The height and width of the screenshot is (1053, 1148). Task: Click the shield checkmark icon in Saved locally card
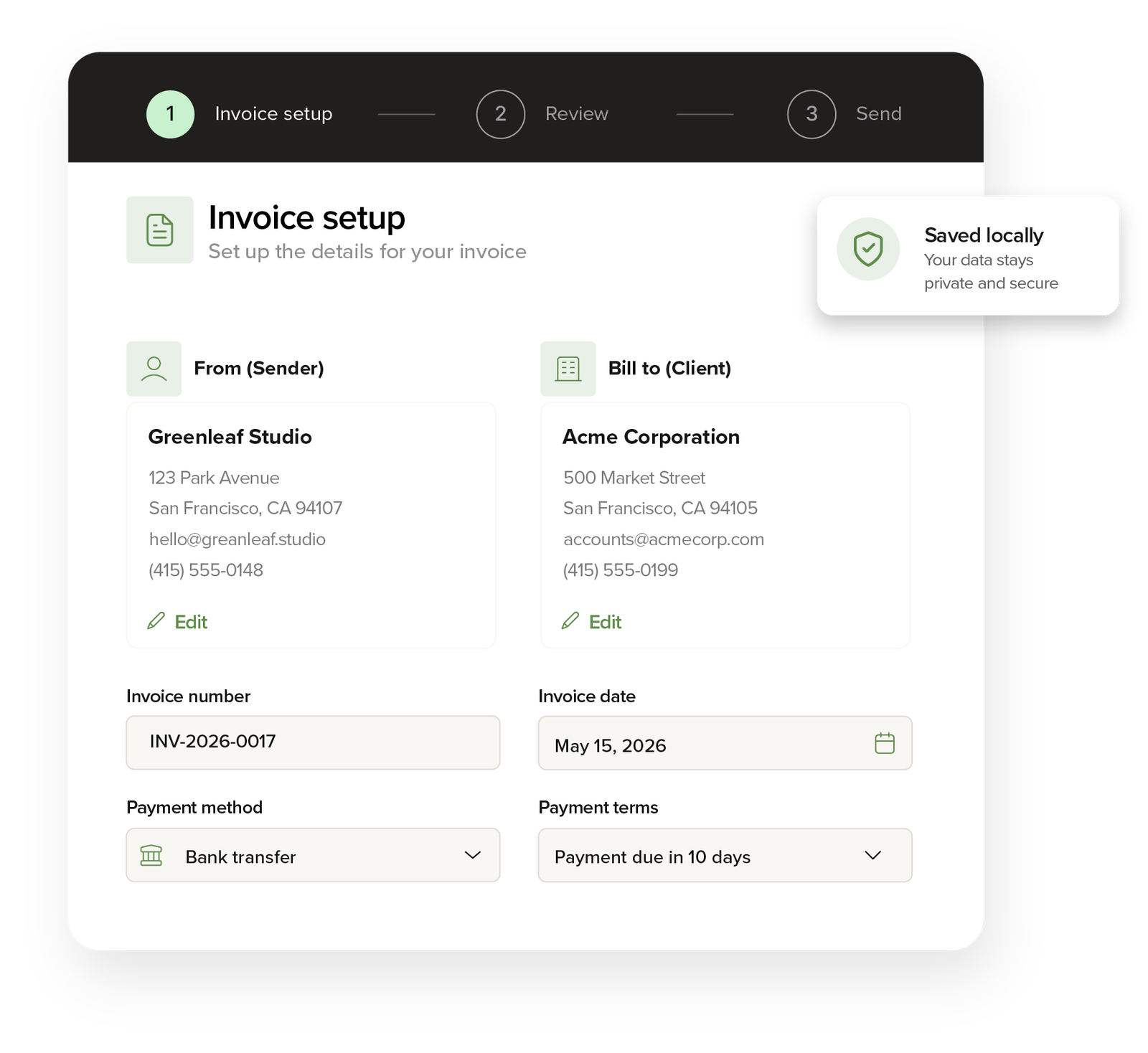point(868,249)
